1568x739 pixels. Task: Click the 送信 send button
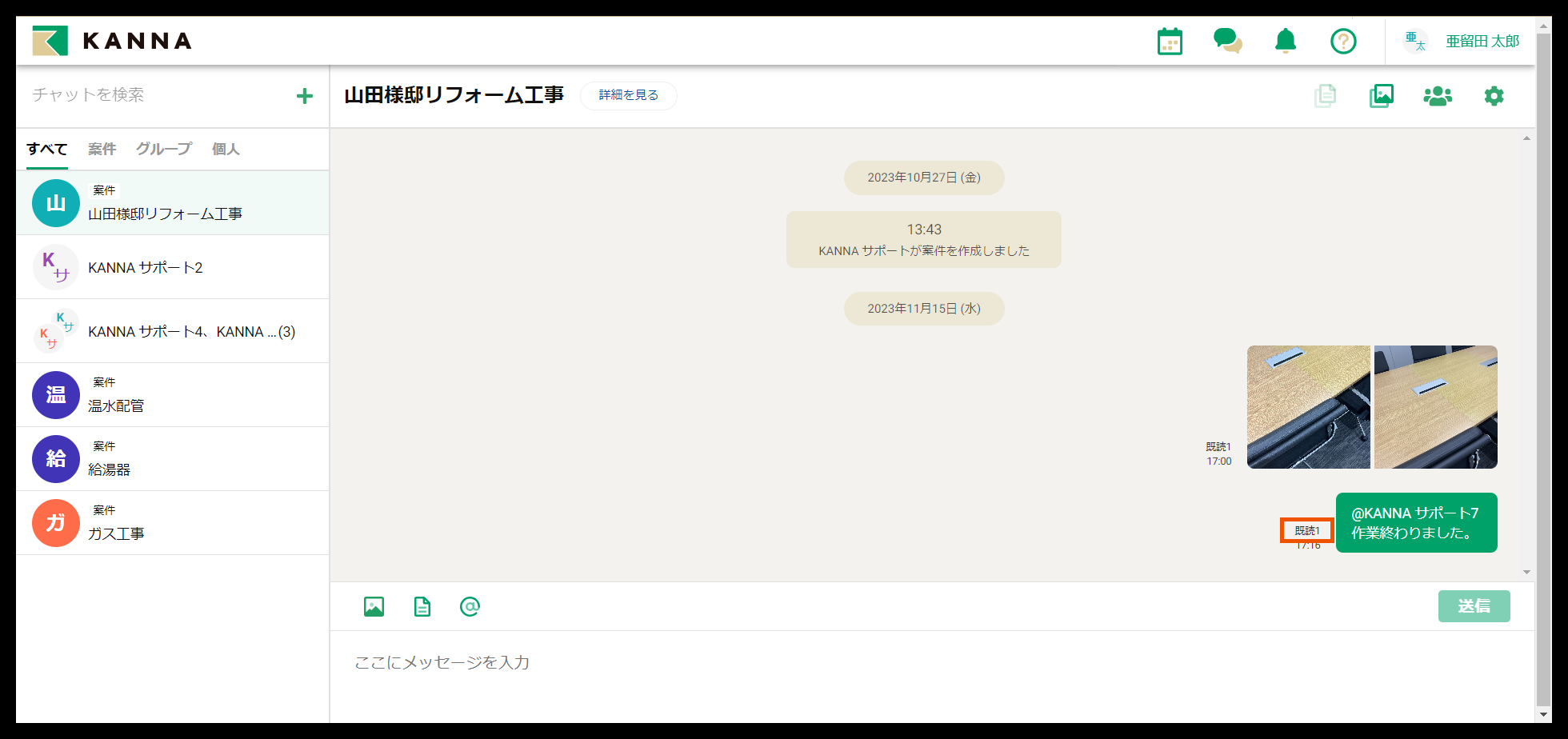[1474, 606]
